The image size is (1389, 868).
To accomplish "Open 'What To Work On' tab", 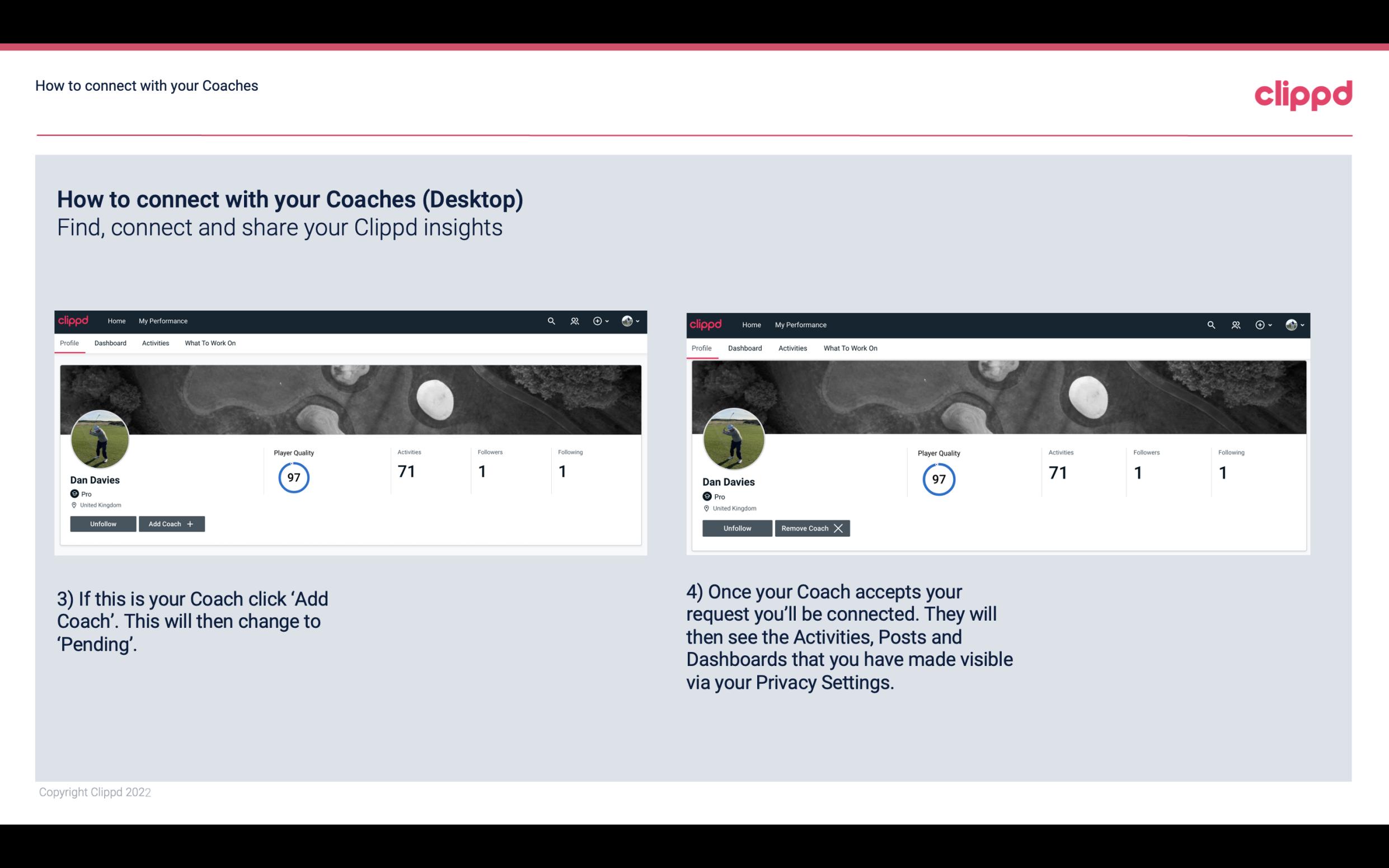I will 209,343.
